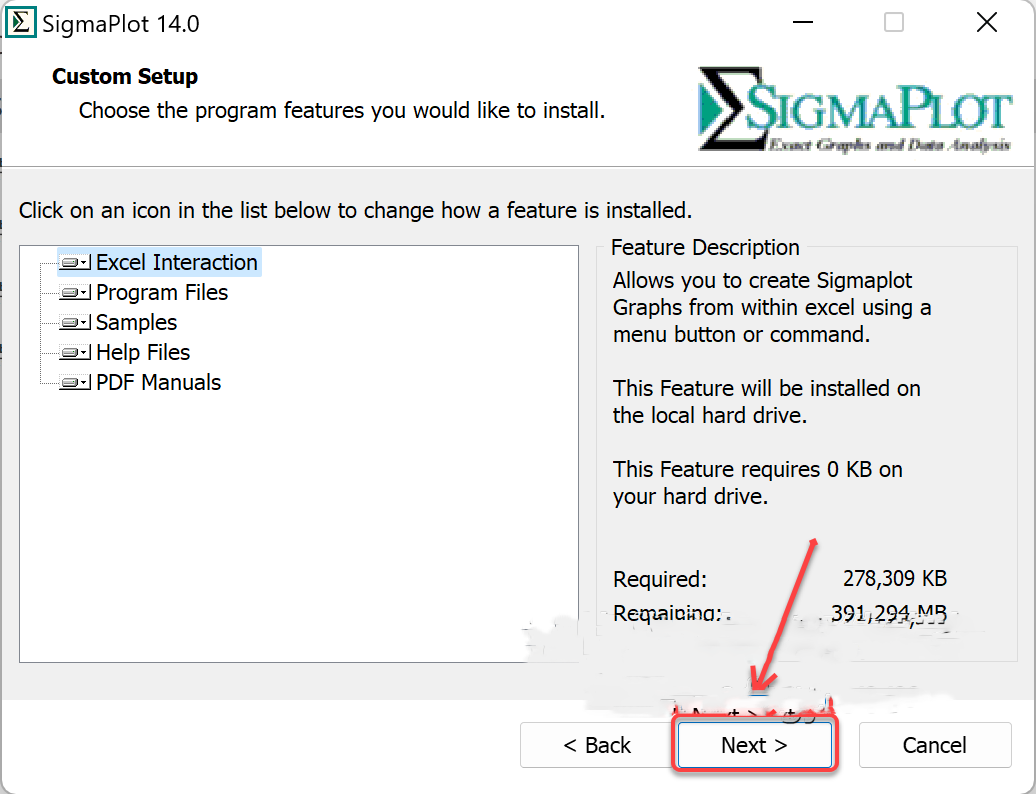Select the Excel Interaction feature label

[x=176, y=263]
